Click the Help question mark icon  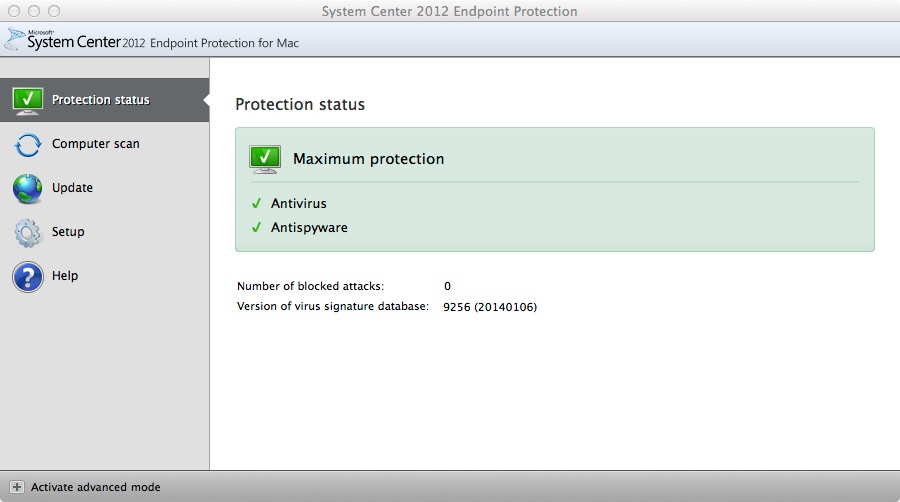28,277
